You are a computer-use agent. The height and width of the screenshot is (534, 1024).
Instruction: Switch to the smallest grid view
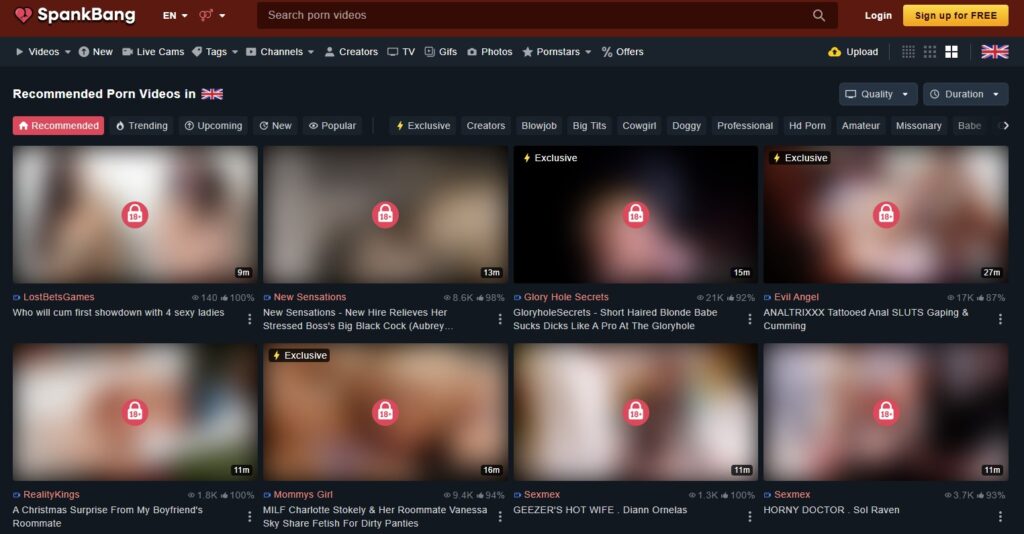[x=908, y=52]
